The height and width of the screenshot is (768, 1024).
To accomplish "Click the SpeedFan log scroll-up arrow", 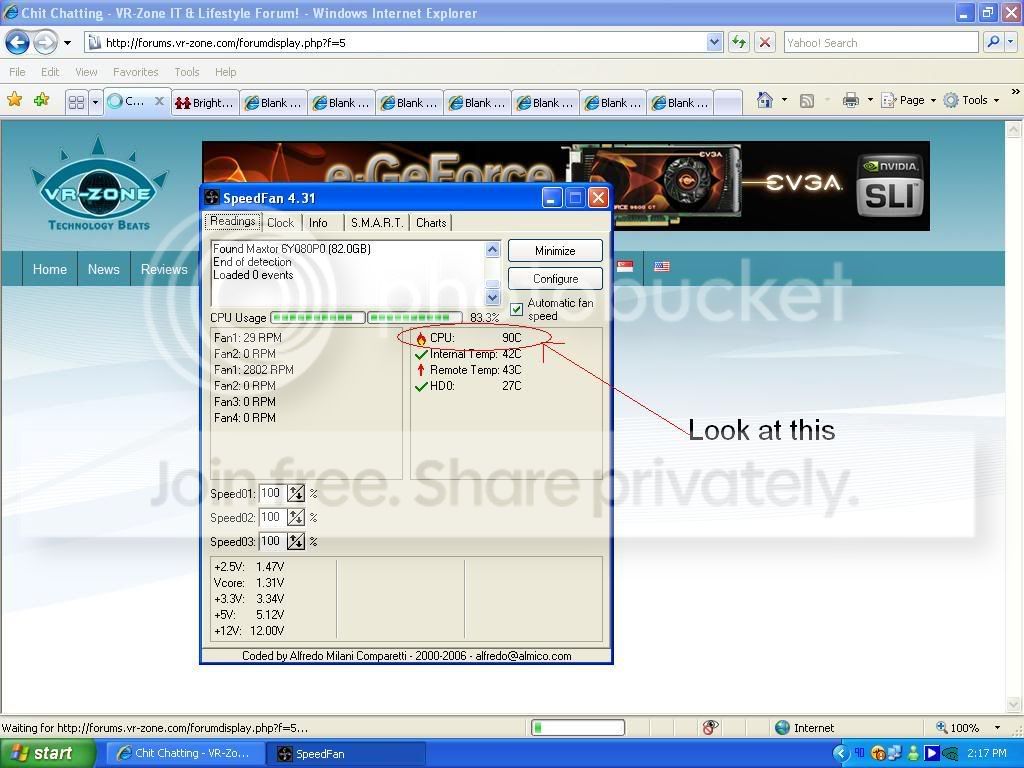I will (493, 249).
